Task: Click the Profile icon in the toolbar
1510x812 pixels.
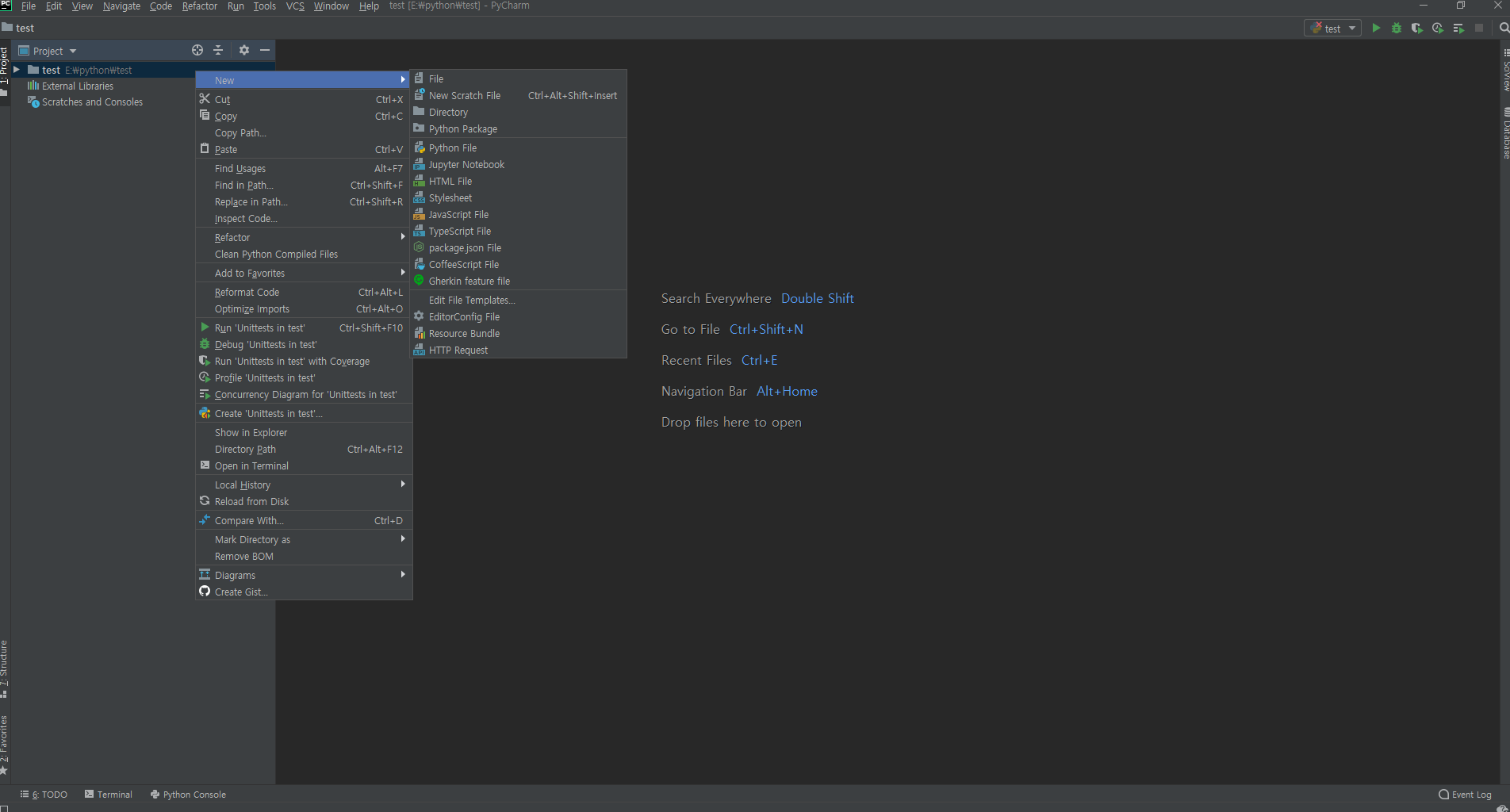Action: pos(1438,28)
